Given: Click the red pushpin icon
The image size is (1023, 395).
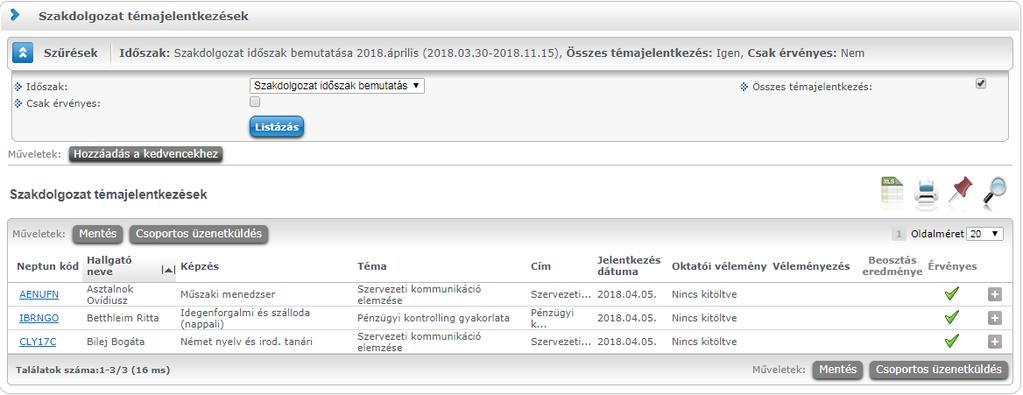Looking at the screenshot, I should pos(960,191).
